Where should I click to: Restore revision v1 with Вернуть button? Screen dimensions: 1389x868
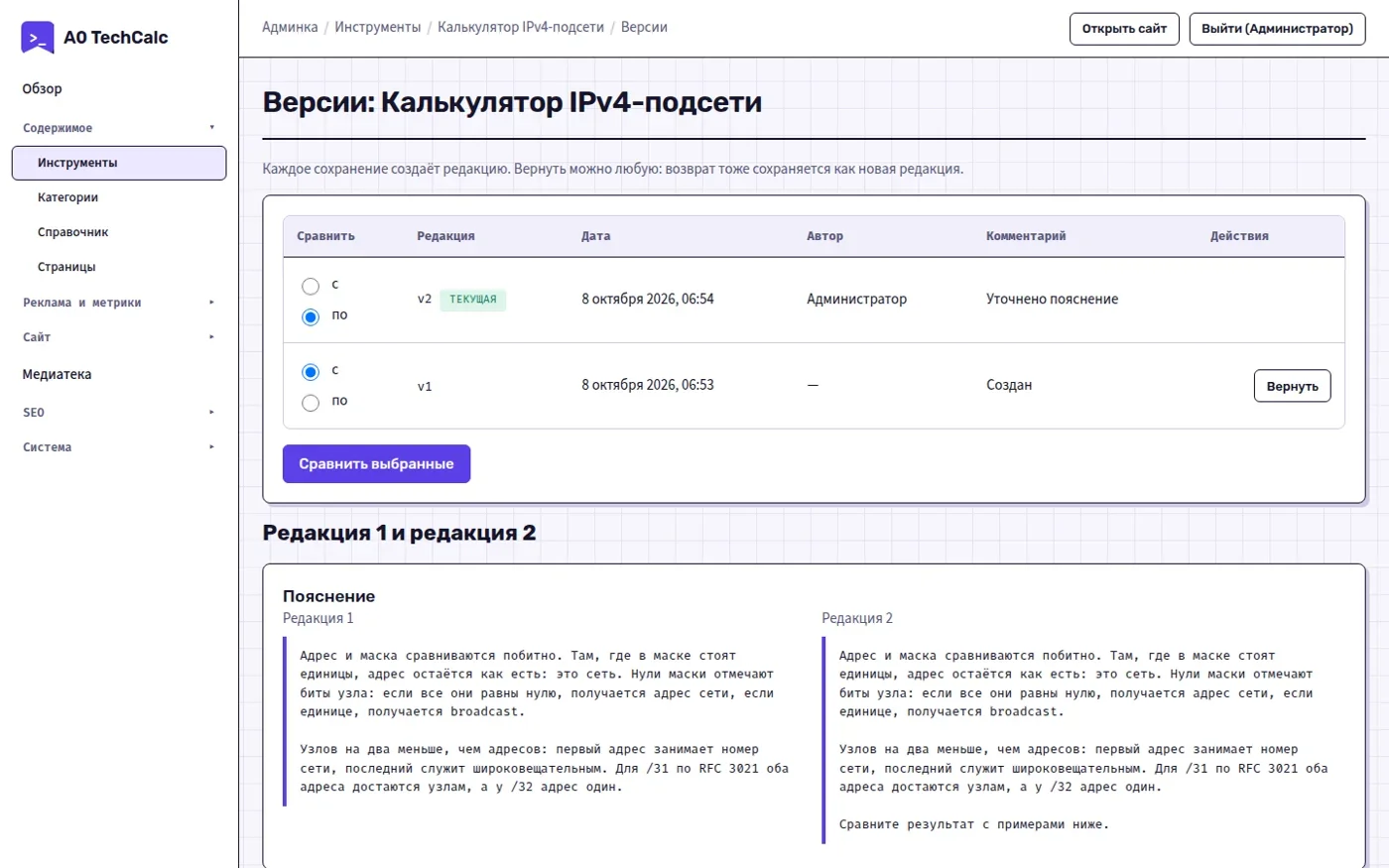tap(1292, 386)
